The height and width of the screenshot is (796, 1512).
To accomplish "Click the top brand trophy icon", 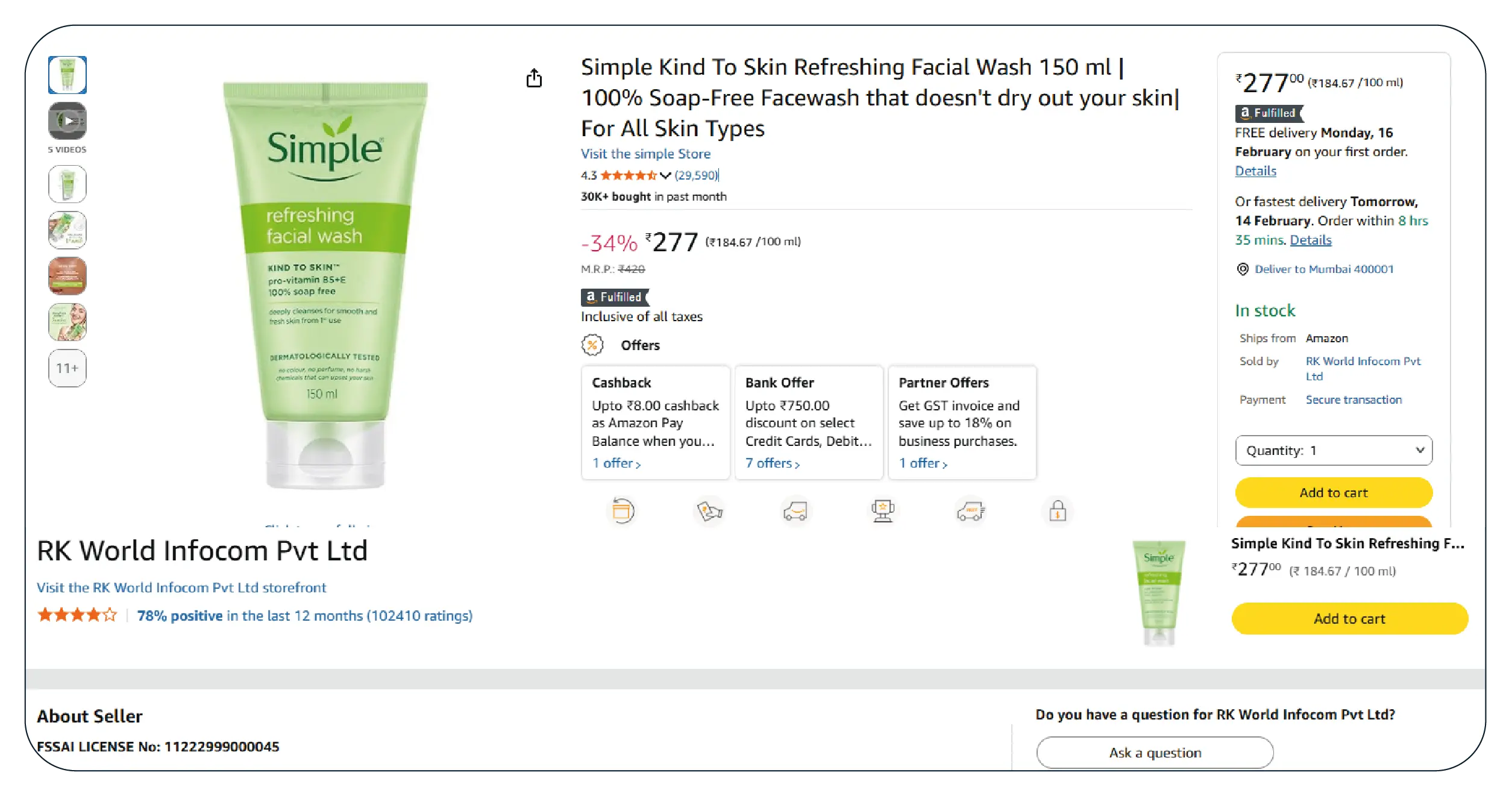I will [883, 512].
